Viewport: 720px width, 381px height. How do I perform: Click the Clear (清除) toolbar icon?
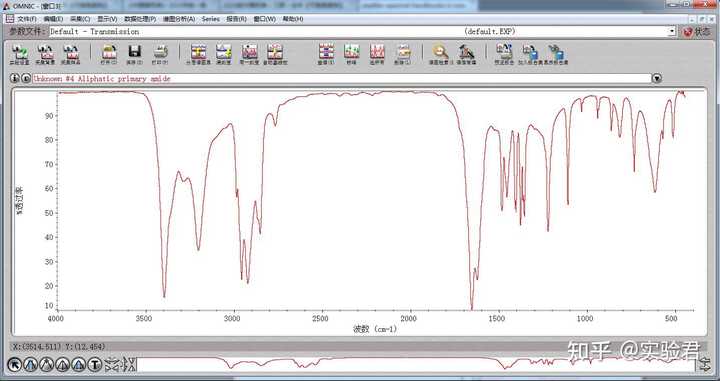click(403, 54)
